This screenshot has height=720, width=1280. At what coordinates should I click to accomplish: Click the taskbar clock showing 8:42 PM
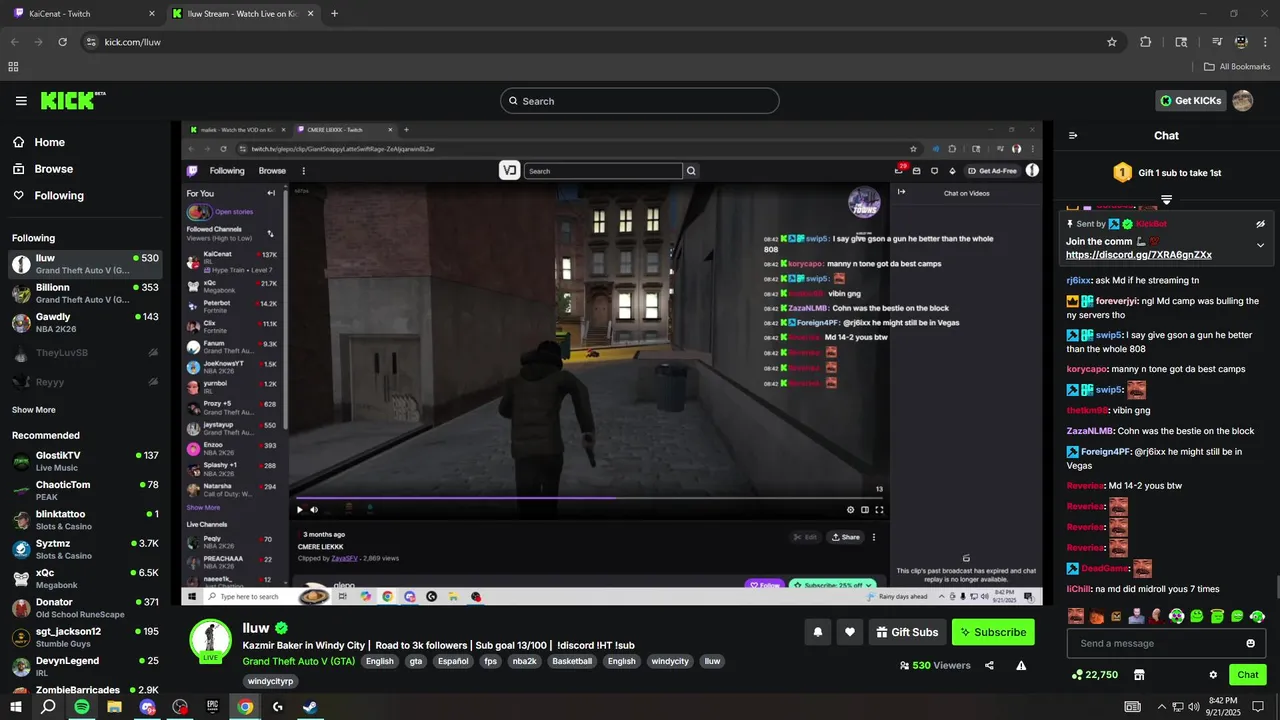coord(1223,706)
